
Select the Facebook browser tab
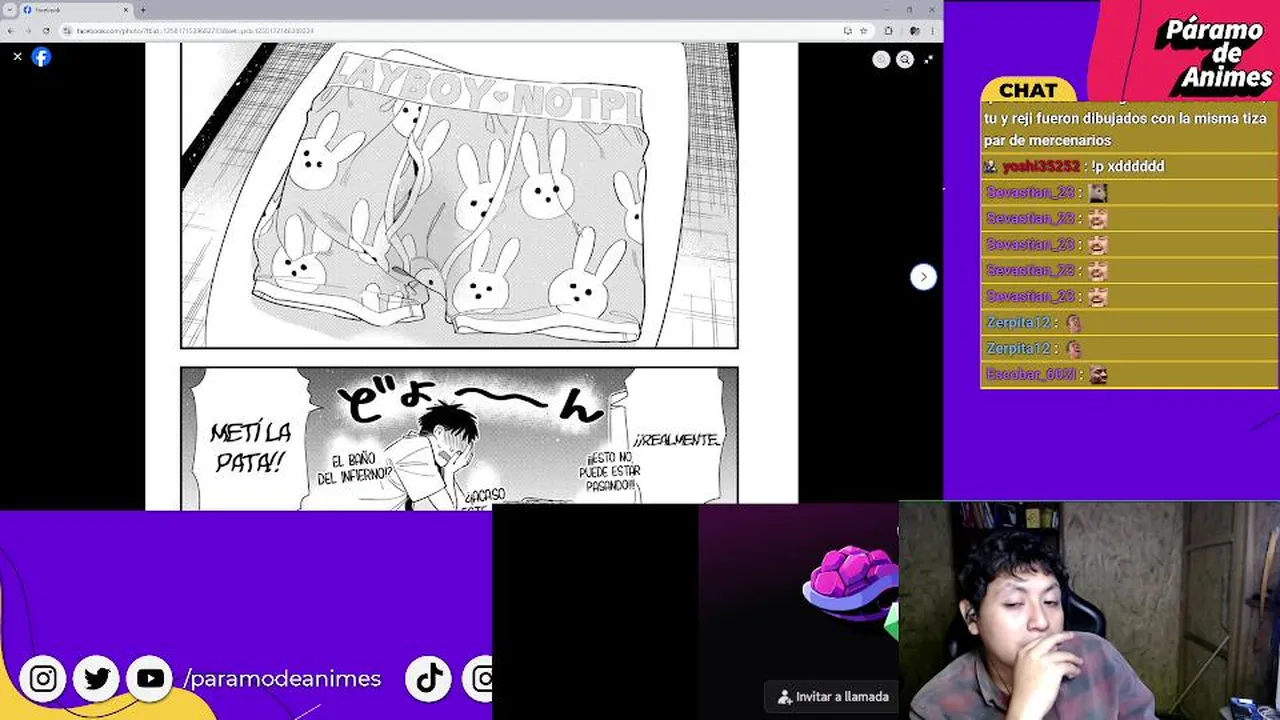[x=75, y=10]
